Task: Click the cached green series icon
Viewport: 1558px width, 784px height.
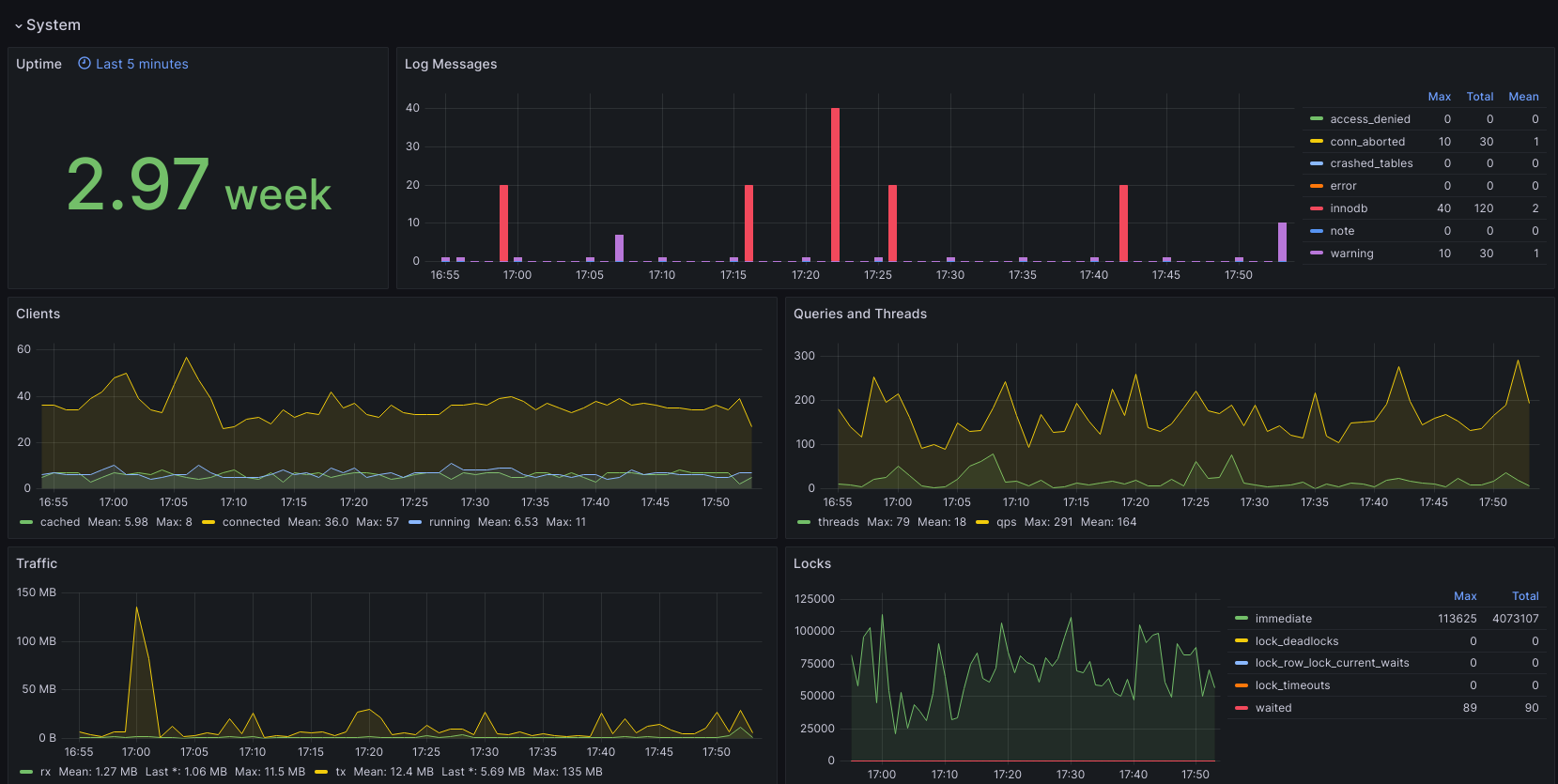Action: 26,522
